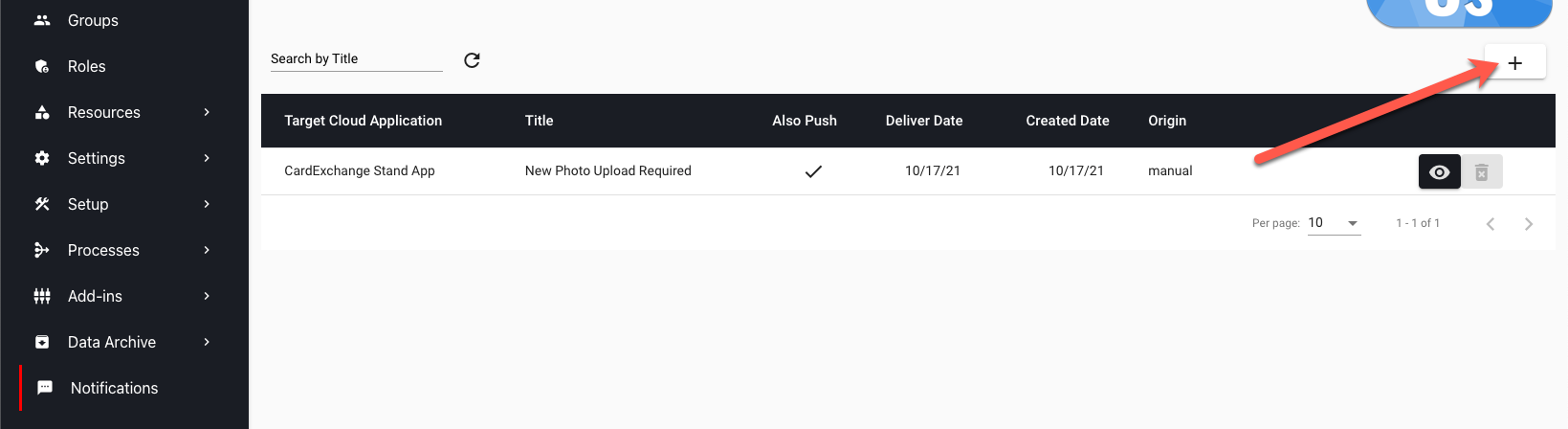Expand the Resources submenu chevron
The width and height of the screenshot is (1568, 429).
tap(207, 112)
